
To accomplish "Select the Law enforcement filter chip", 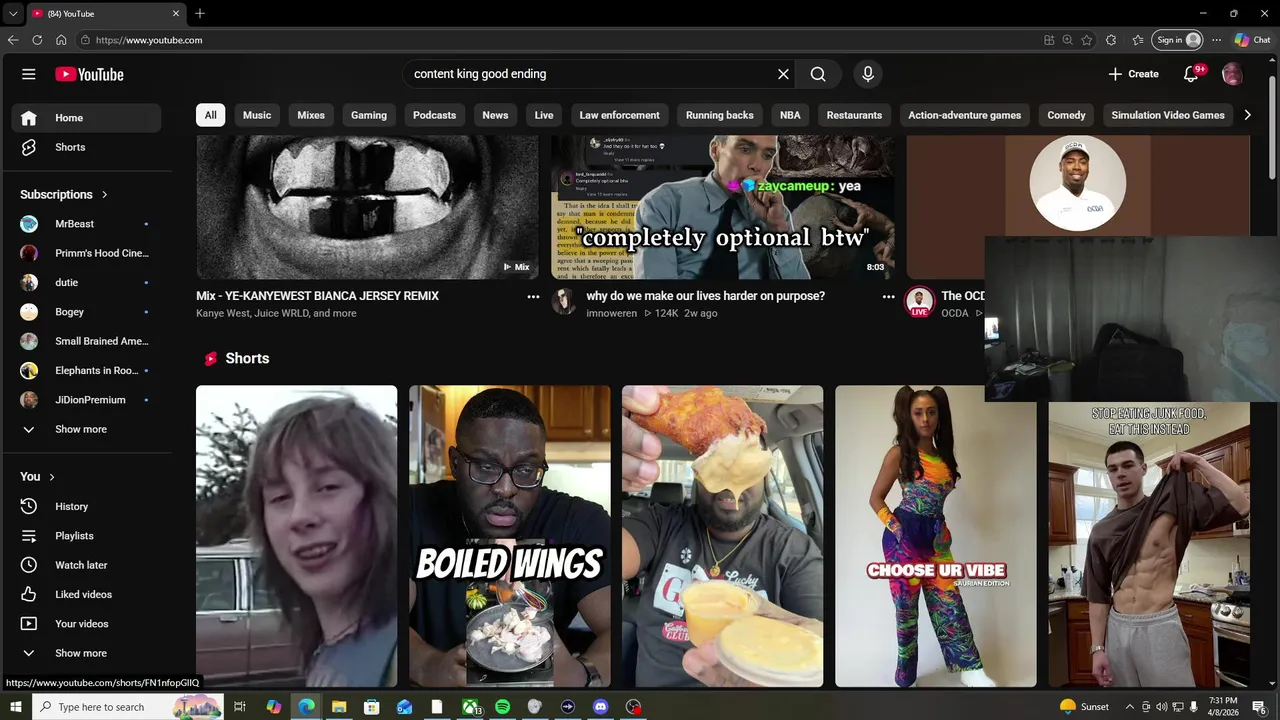I will 619,115.
